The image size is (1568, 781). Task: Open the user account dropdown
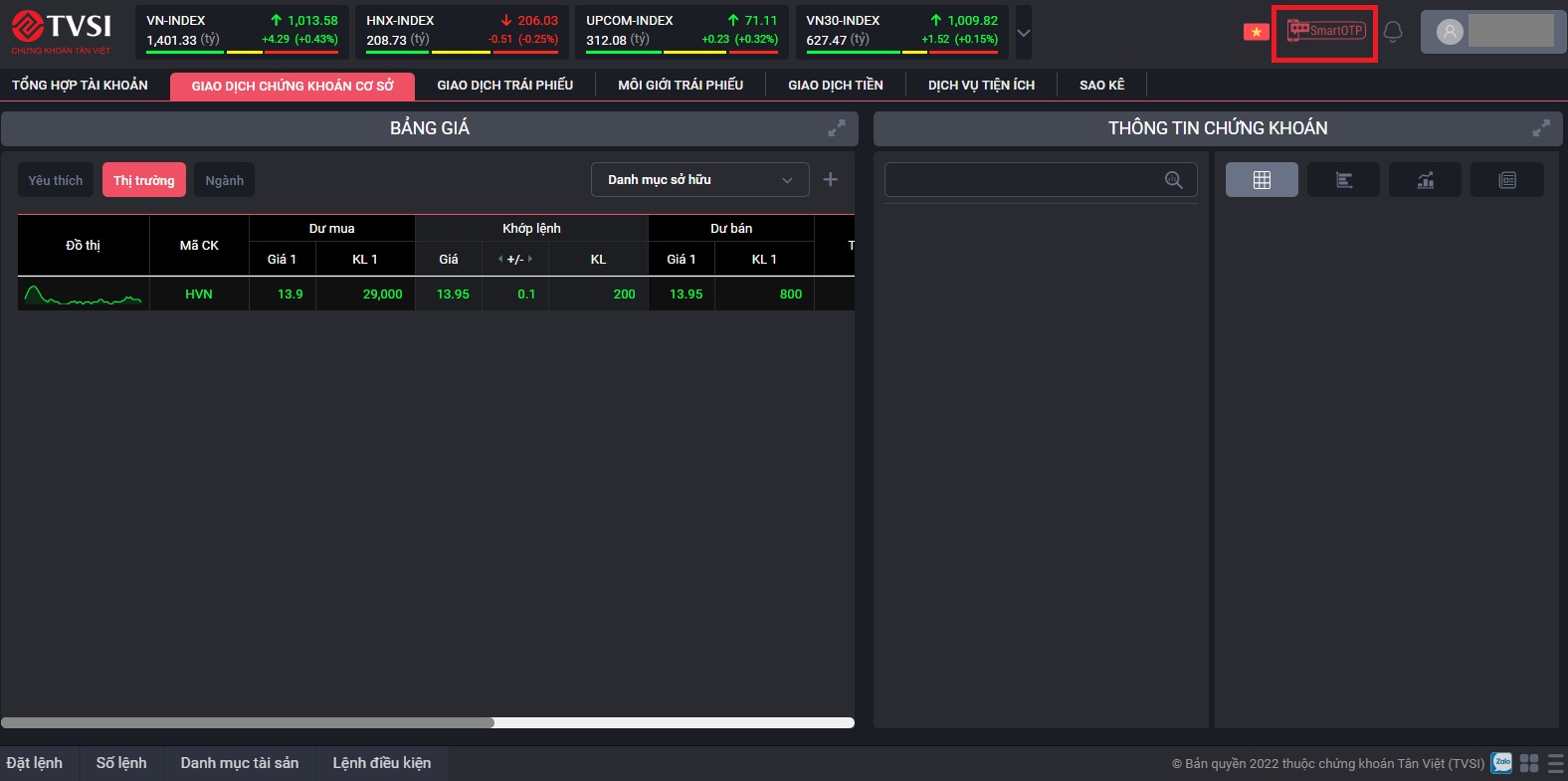[1492, 32]
